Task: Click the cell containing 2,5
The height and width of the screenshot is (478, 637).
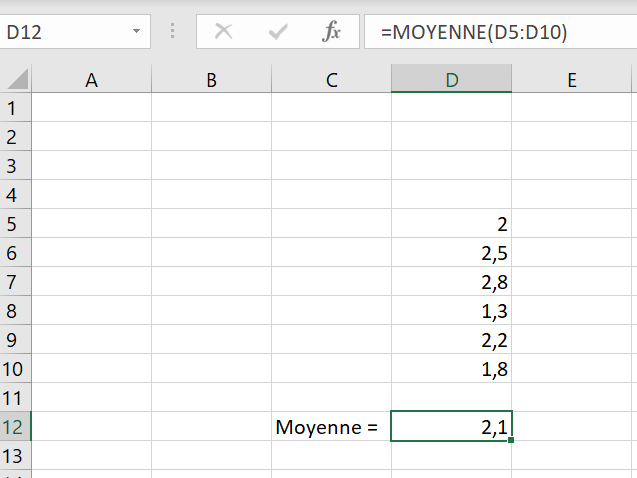Action: [x=451, y=253]
